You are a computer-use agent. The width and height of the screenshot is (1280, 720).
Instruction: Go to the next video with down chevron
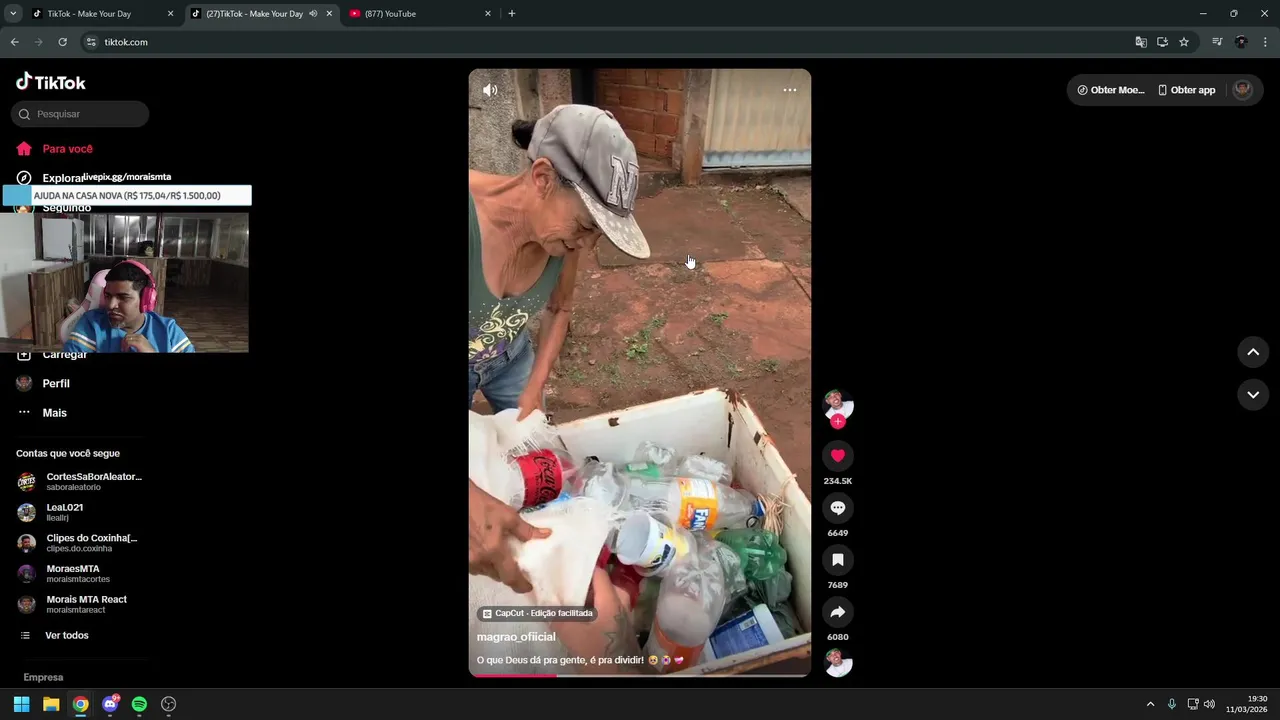(1253, 395)
